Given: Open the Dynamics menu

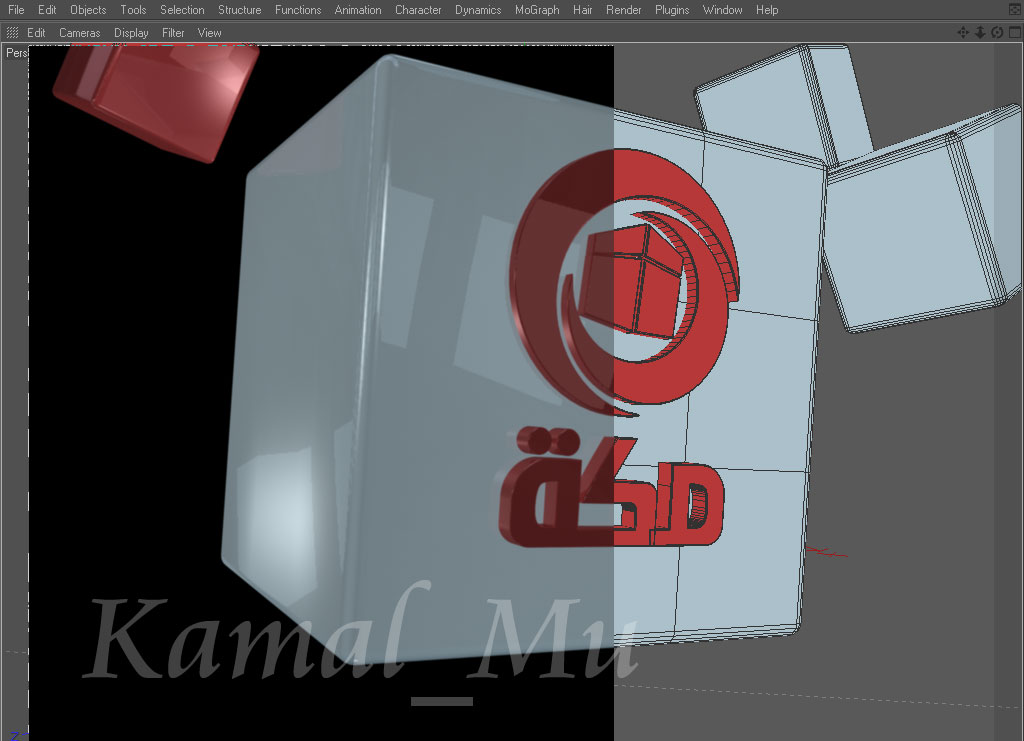Looking at the screenshot, I should [x=478, y=10].
